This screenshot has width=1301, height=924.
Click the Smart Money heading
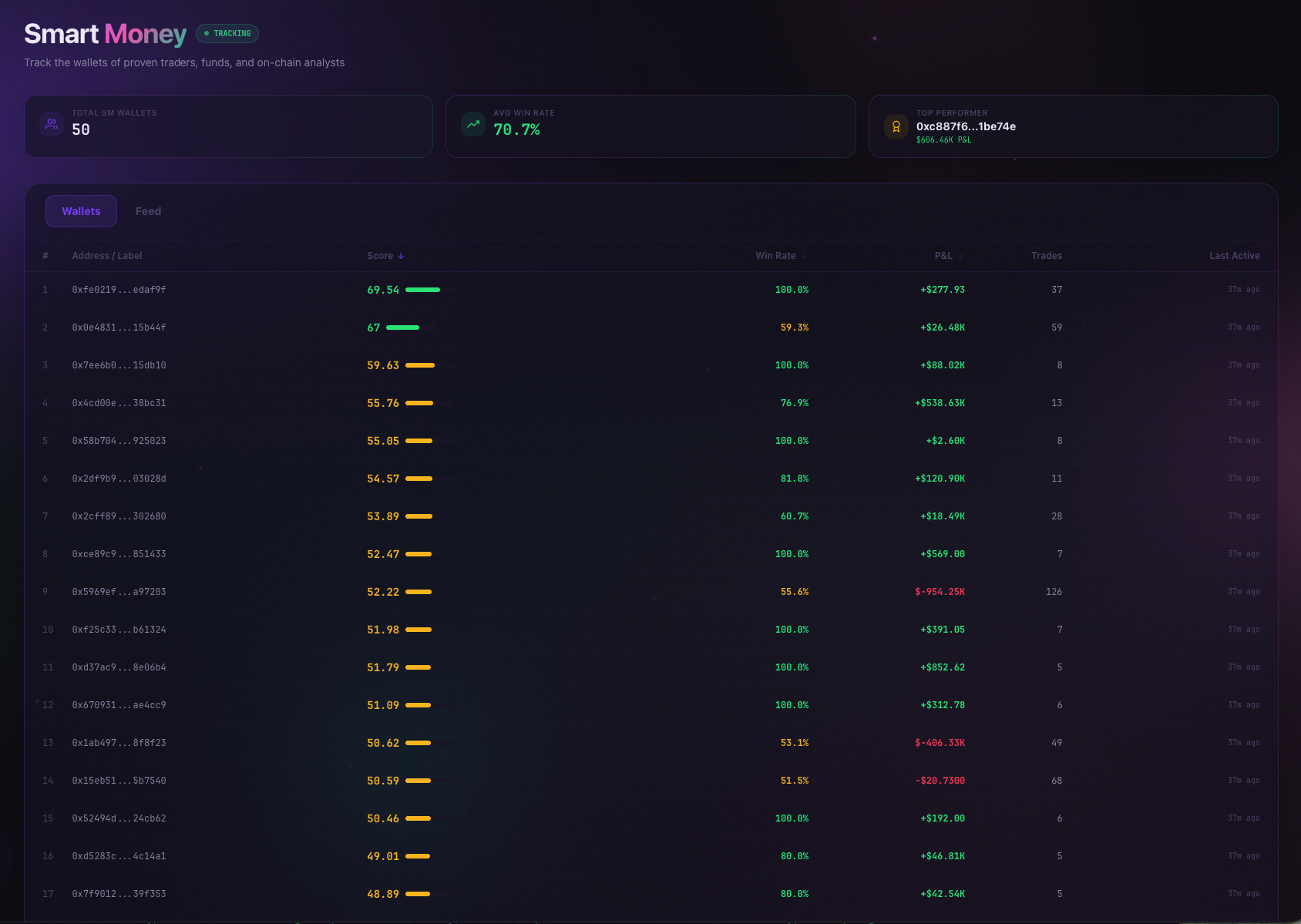(105, 33)
